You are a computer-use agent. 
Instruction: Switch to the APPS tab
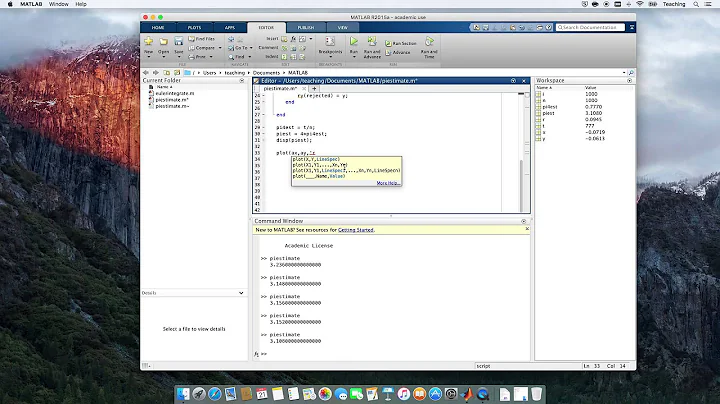tap(230, 28)
